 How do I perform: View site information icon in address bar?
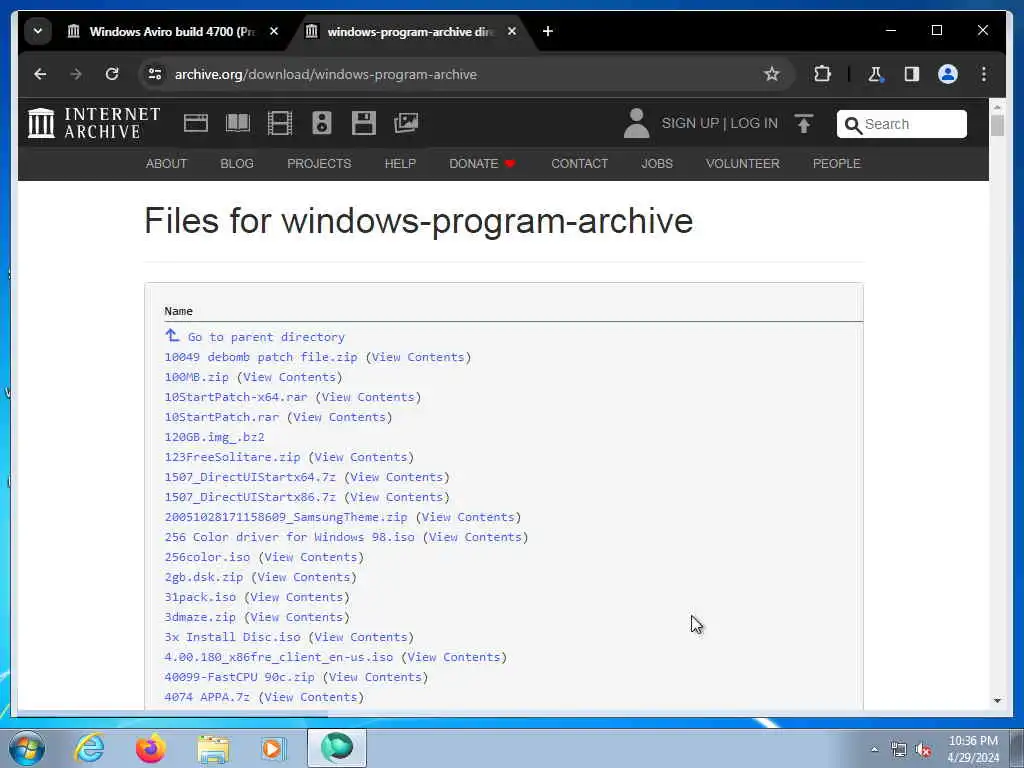(x=155, y=74)
